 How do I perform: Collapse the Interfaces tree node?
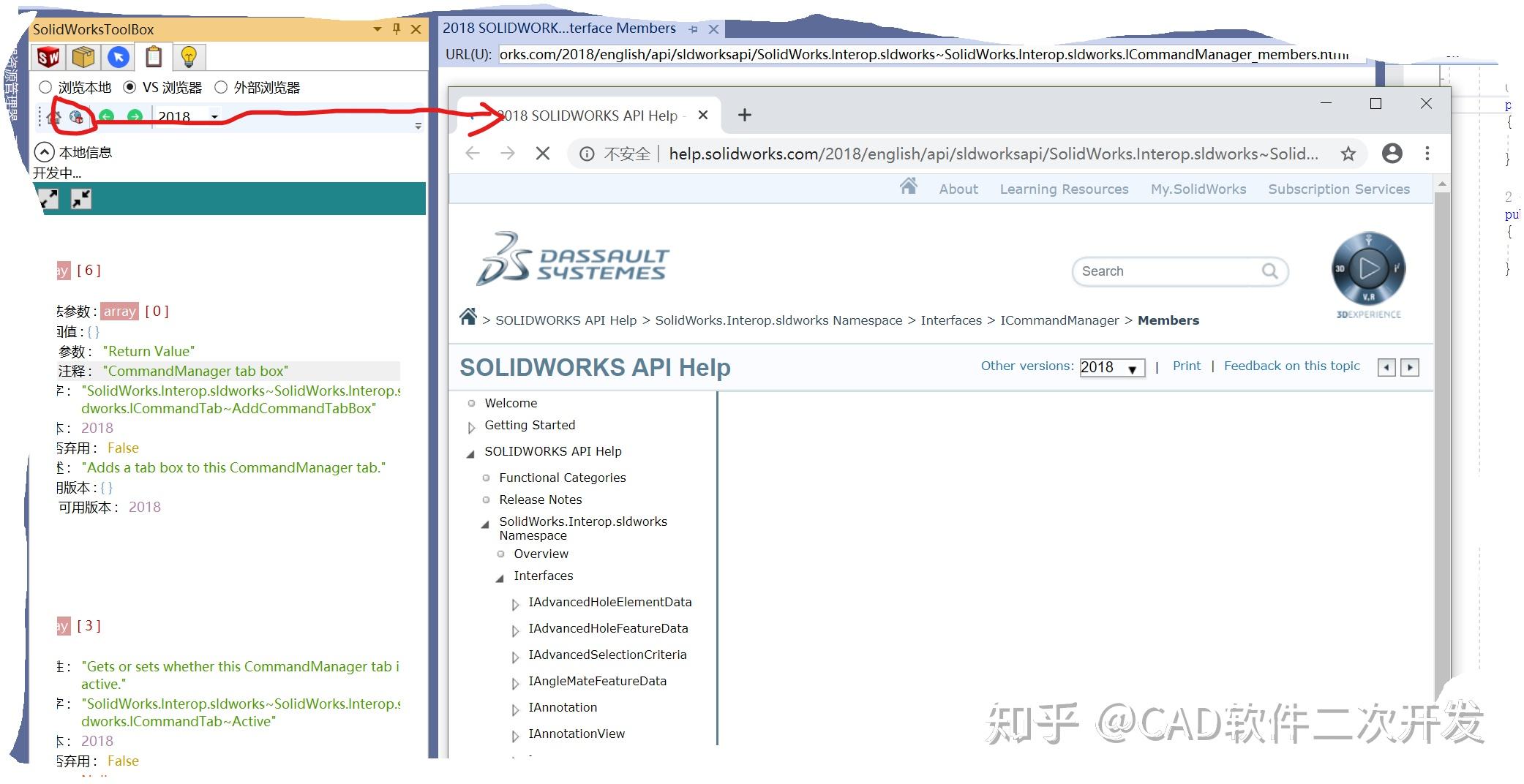[x=500, y=577]
